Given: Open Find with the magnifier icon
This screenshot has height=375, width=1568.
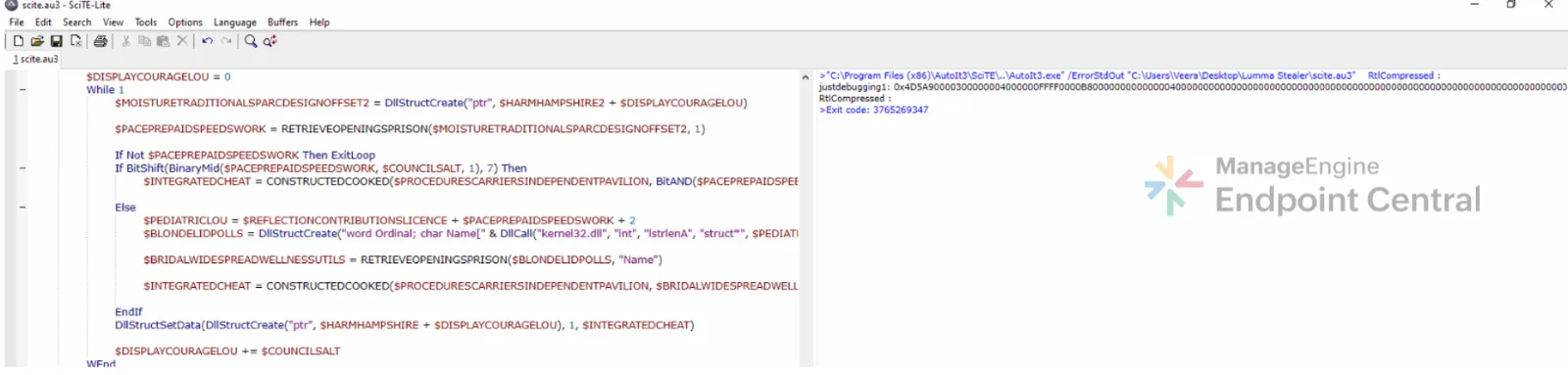Looking at the screenshot, I should (x=251, y=41).
